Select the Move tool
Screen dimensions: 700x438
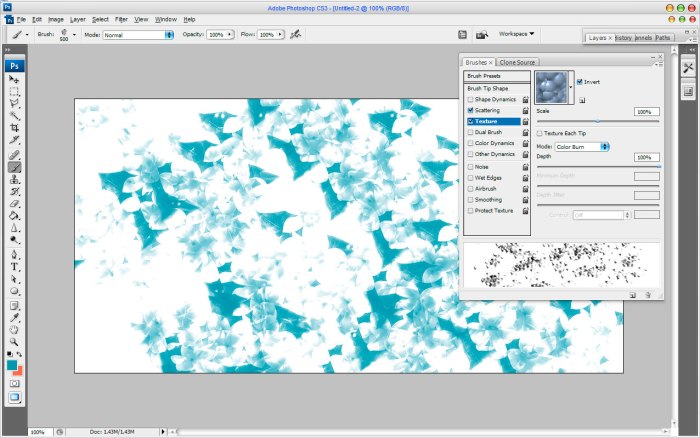click(x=14, y=79)
